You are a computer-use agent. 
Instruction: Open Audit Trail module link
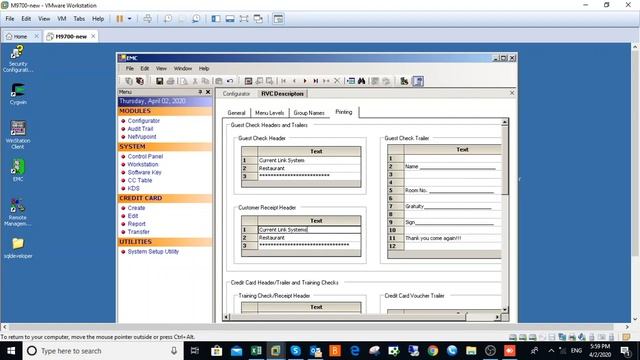click(x=140, y=129)
